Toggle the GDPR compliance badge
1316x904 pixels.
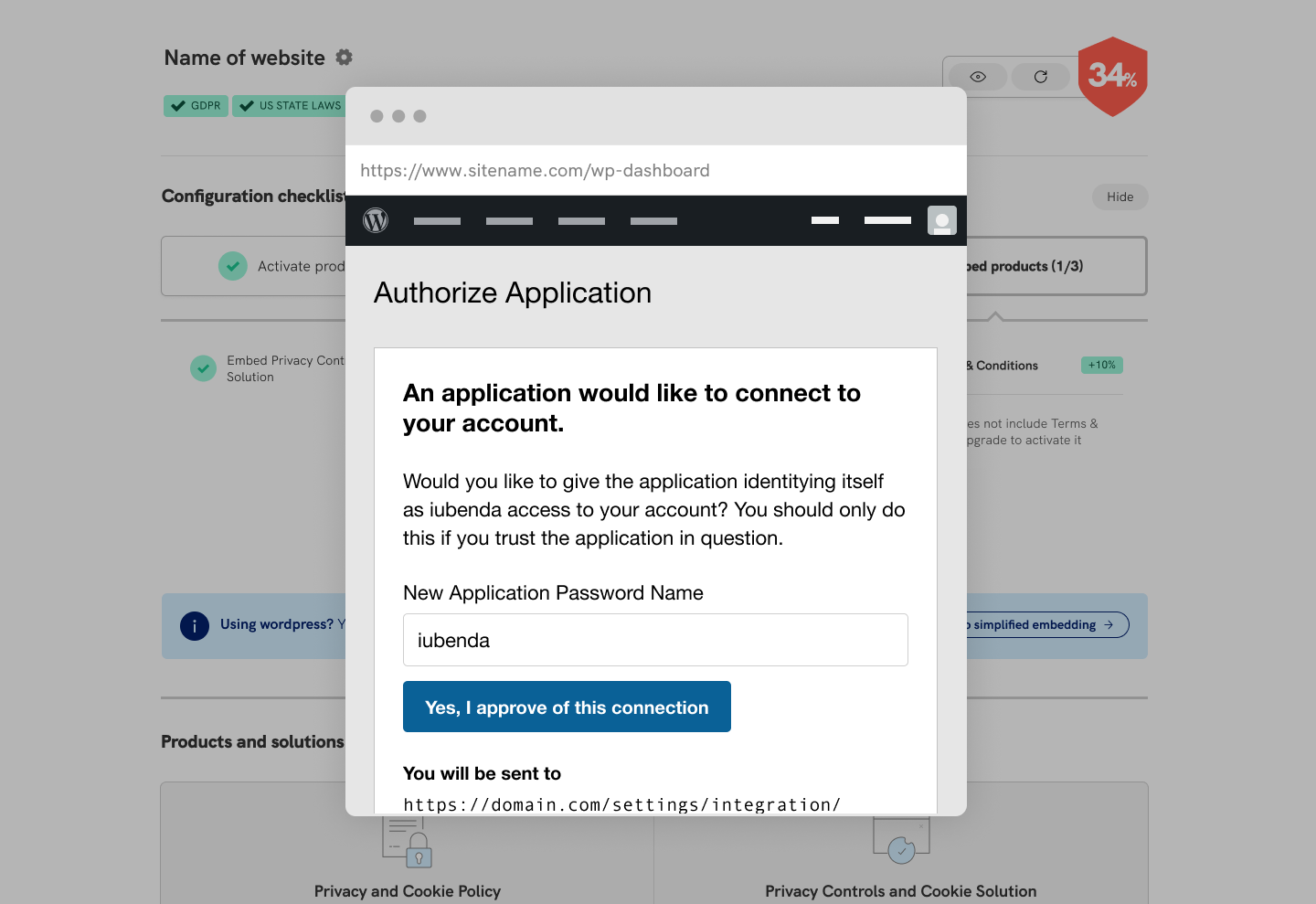pyautogui.click(x=195, y=105)
